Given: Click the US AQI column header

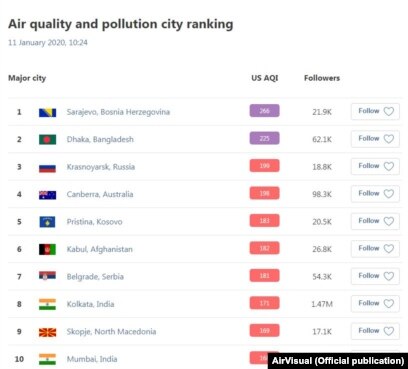Looking at the screenshot, I should 265,78.
